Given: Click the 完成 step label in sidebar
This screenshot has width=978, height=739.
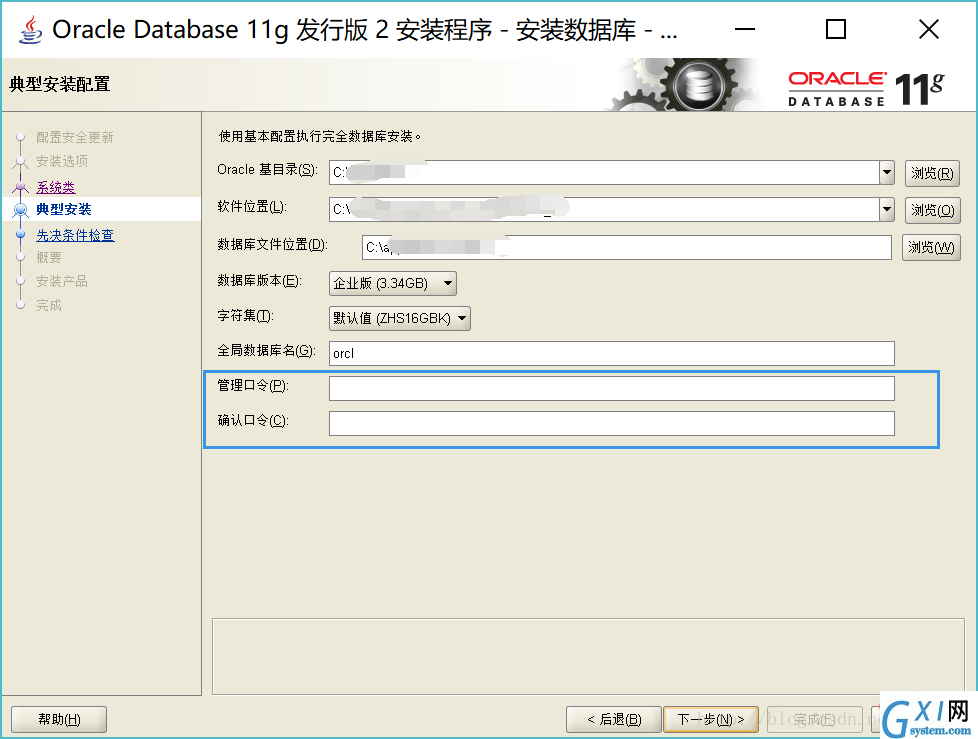Looking at the screenshot, I should pyautogui.click(x=49, y=306).
